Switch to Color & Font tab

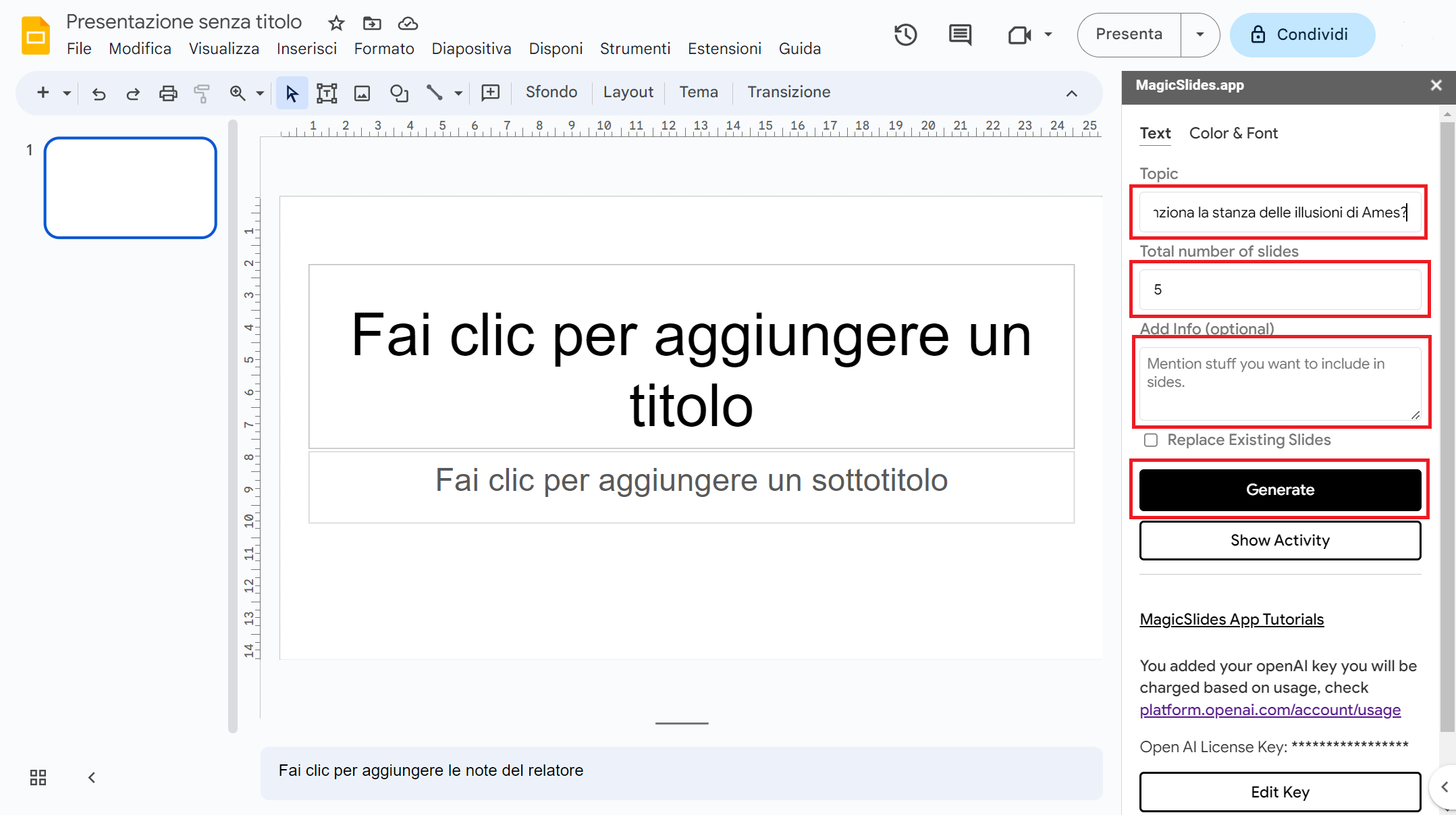coord(1233,133)
